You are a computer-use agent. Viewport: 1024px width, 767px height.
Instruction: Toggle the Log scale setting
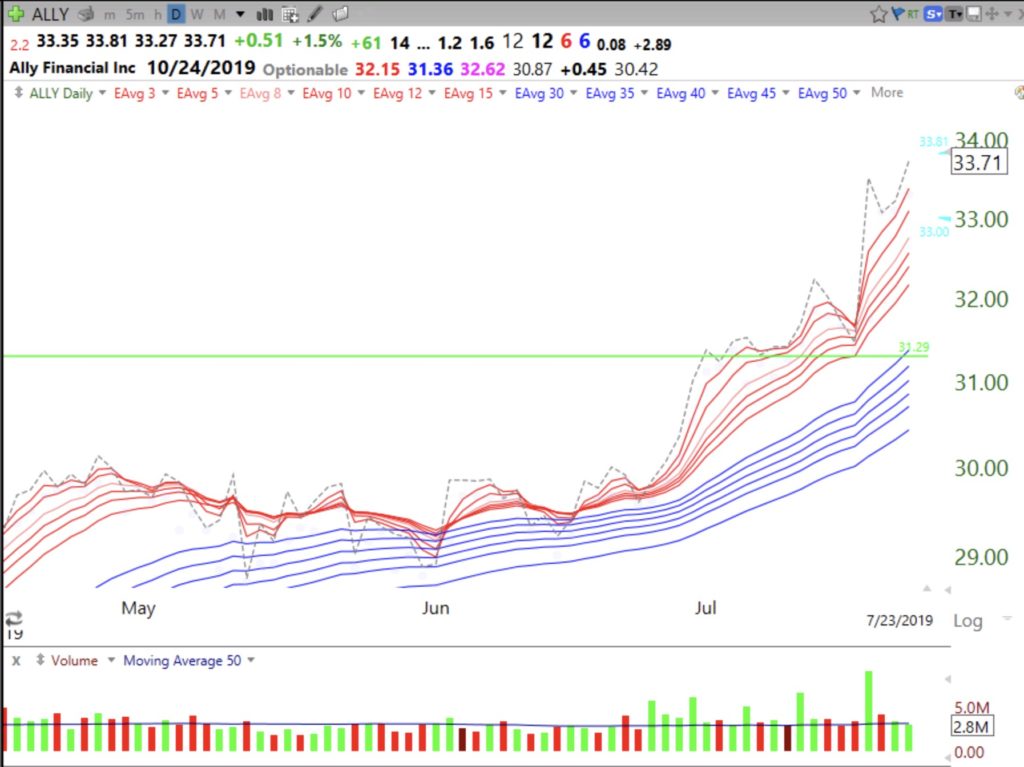point(967,621)
